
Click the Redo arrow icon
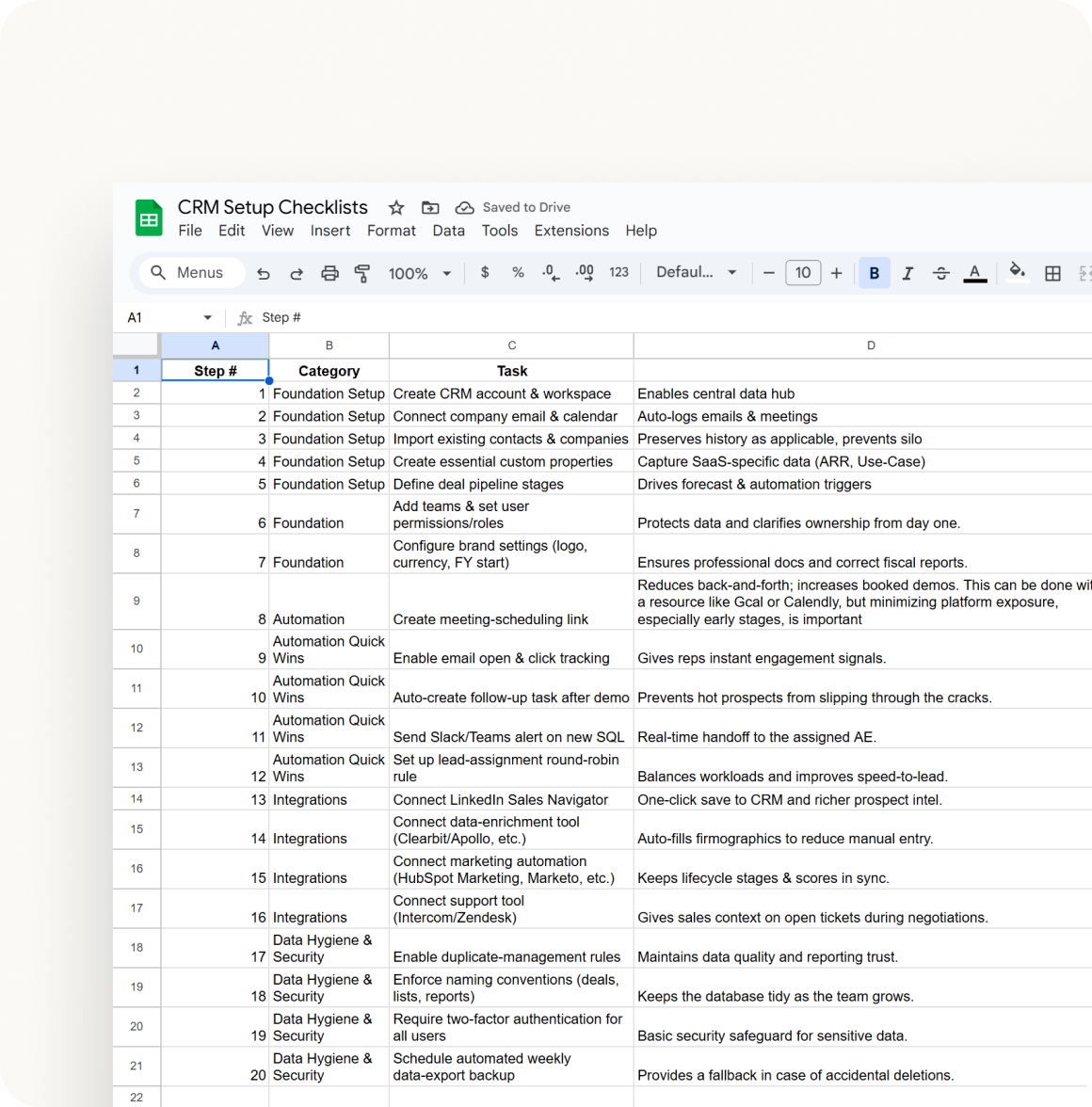pos(296,273)
